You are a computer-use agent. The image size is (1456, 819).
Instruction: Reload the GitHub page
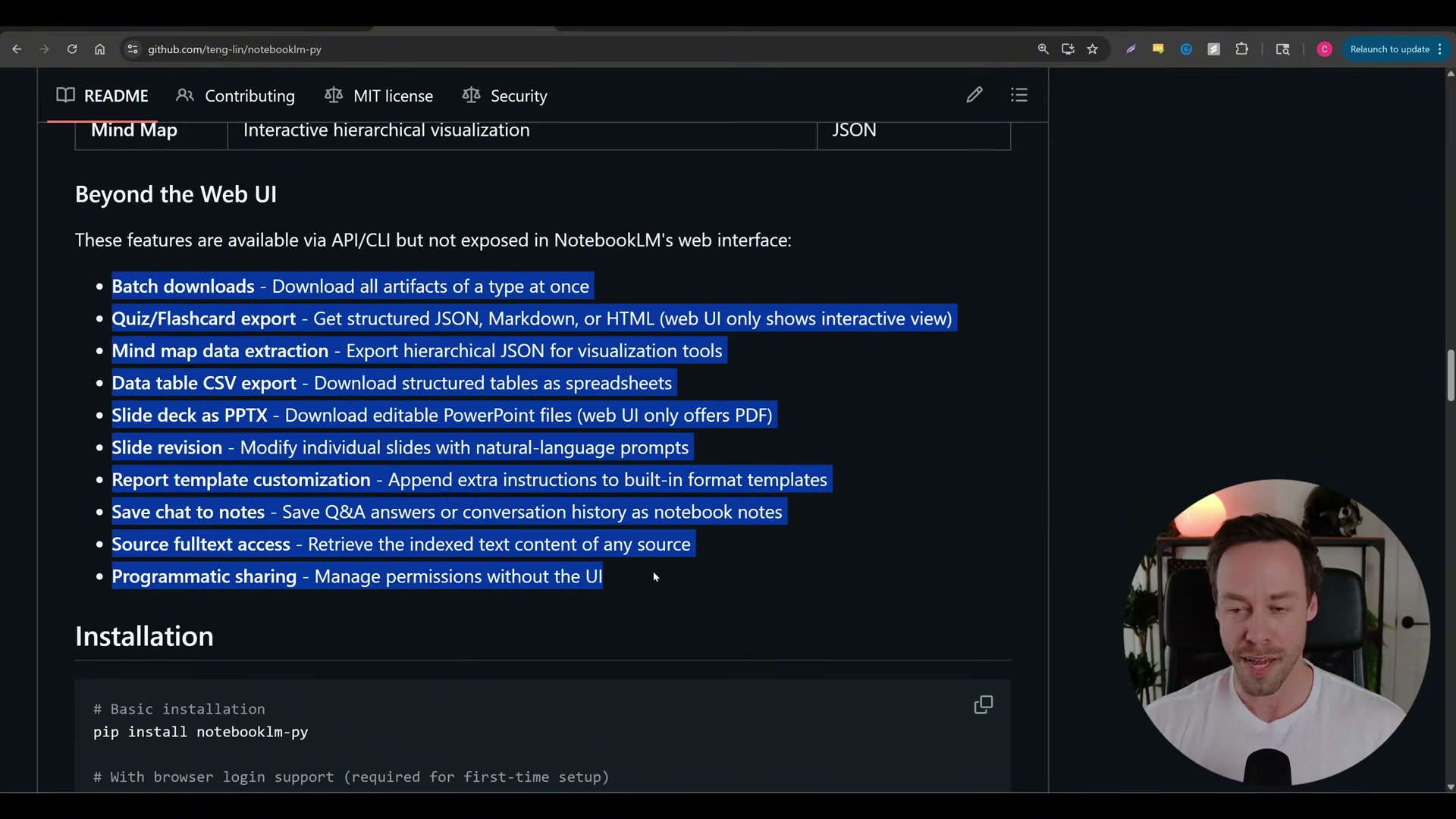tap(72, 49)
